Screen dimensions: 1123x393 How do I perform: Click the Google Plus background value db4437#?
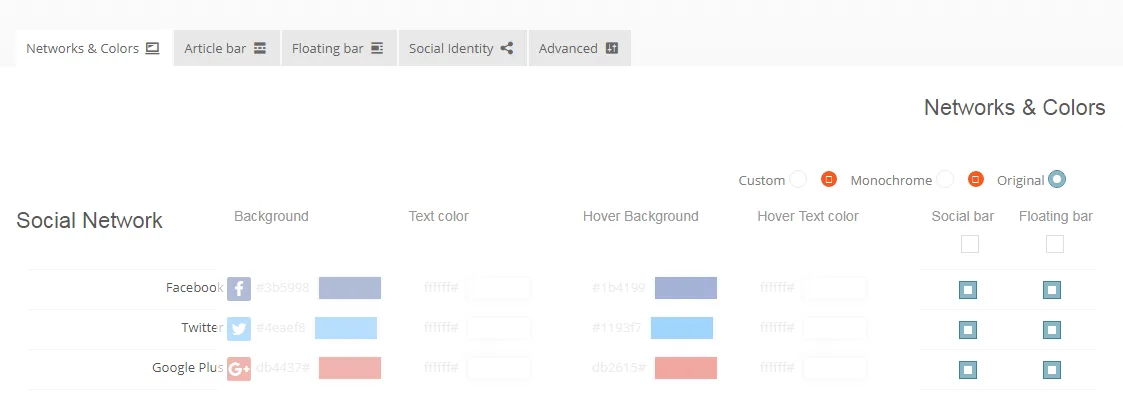pyautogui.click(x=283, y=368)
